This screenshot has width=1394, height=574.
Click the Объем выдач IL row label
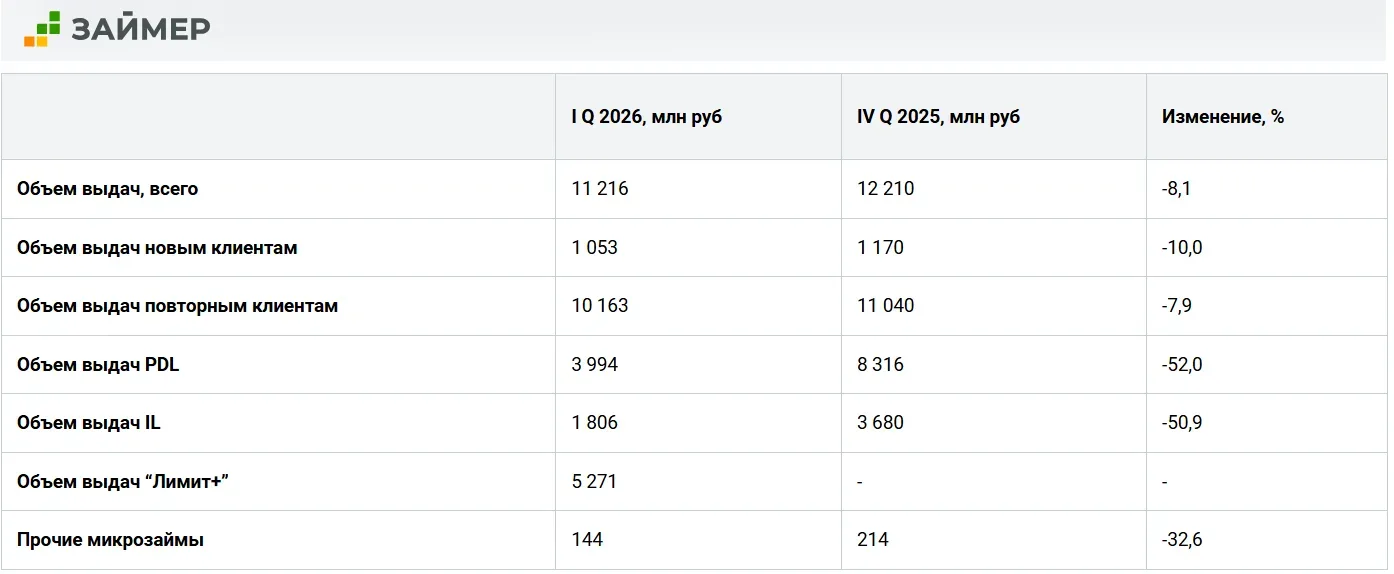88,423
